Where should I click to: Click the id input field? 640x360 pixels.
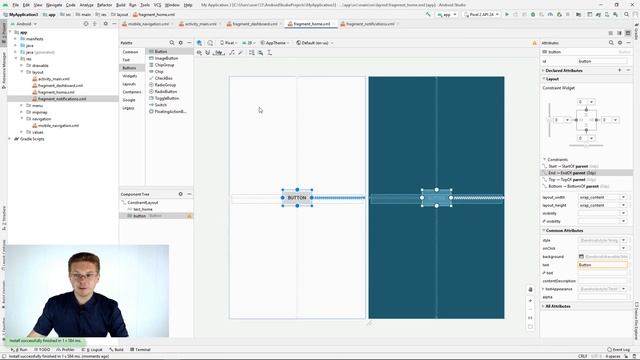pos(602,61)
